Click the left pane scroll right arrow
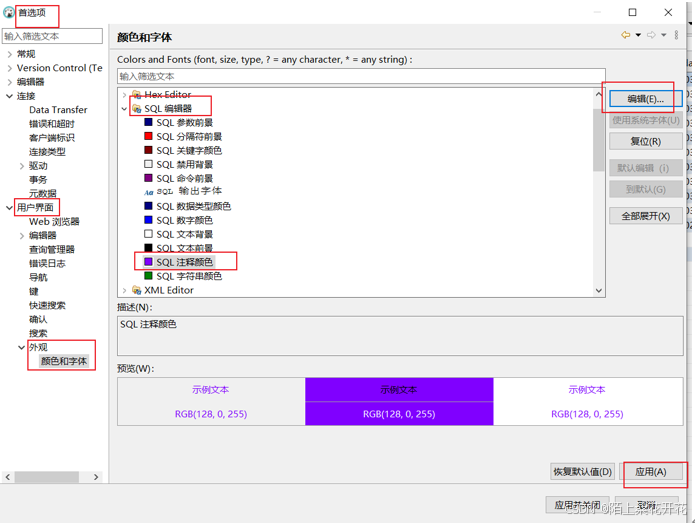Screen dimensions: 695x523 pyautogui.click(x=96, y=477)
